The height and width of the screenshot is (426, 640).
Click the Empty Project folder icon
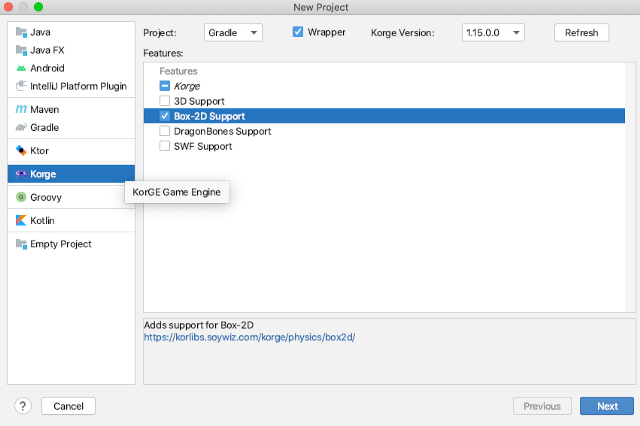coord(21,244)
